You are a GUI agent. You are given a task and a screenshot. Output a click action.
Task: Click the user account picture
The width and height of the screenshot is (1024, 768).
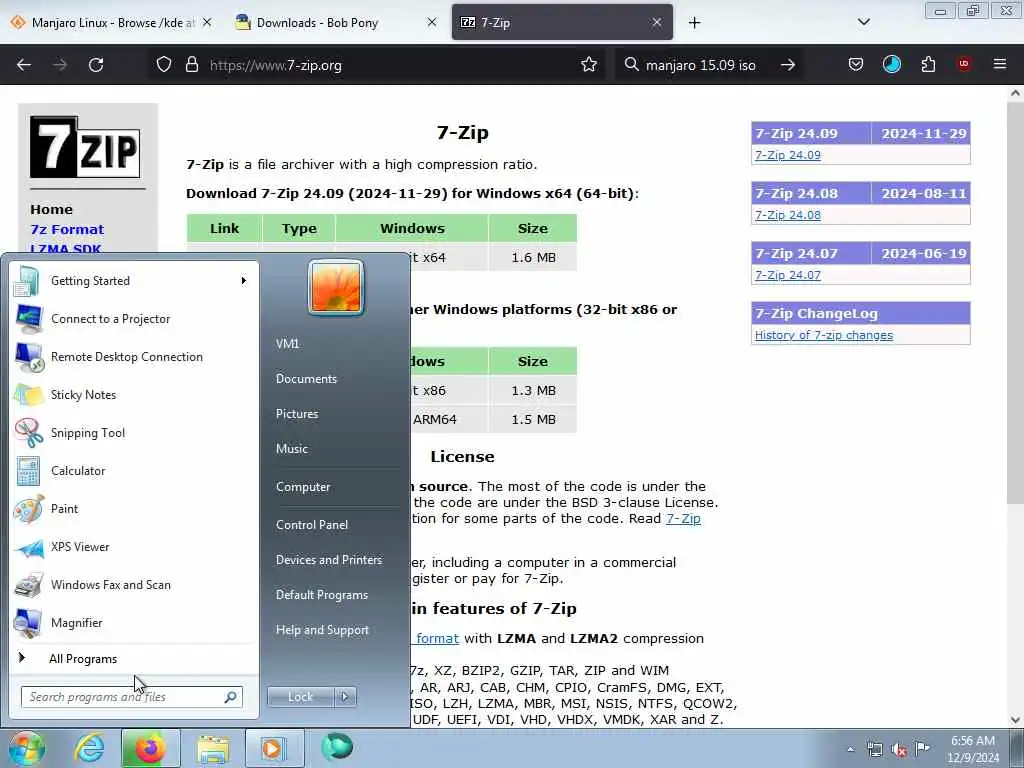pos(336,287)
